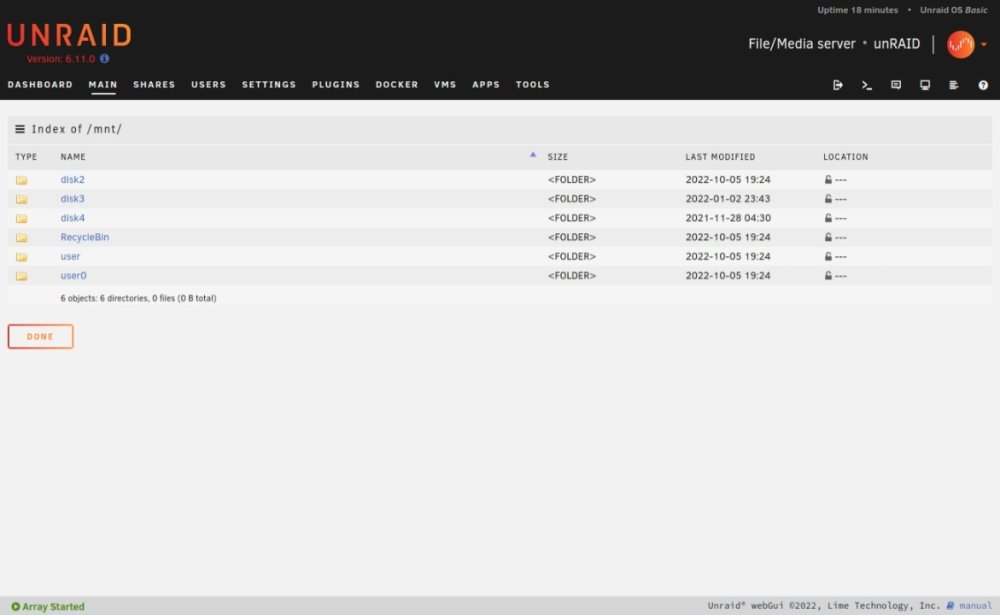Click the <FOLDER> size cell for disk2
The height and width of the screenshot is (615, 1000).
pyautogui.click(x=571, y=179)
